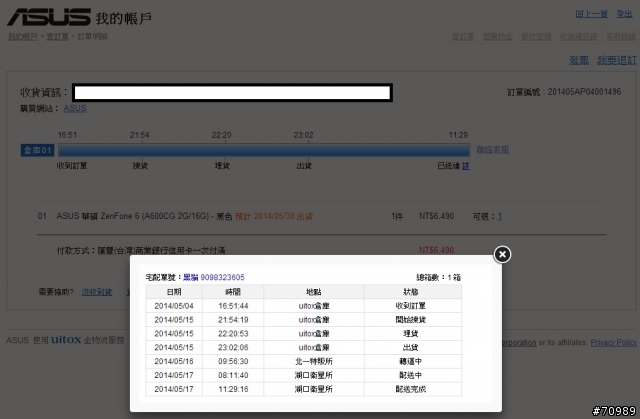Viewport: 640px width, 419px height.
Task: Select 查購物金 in the account menu
Action: (498, 37)
